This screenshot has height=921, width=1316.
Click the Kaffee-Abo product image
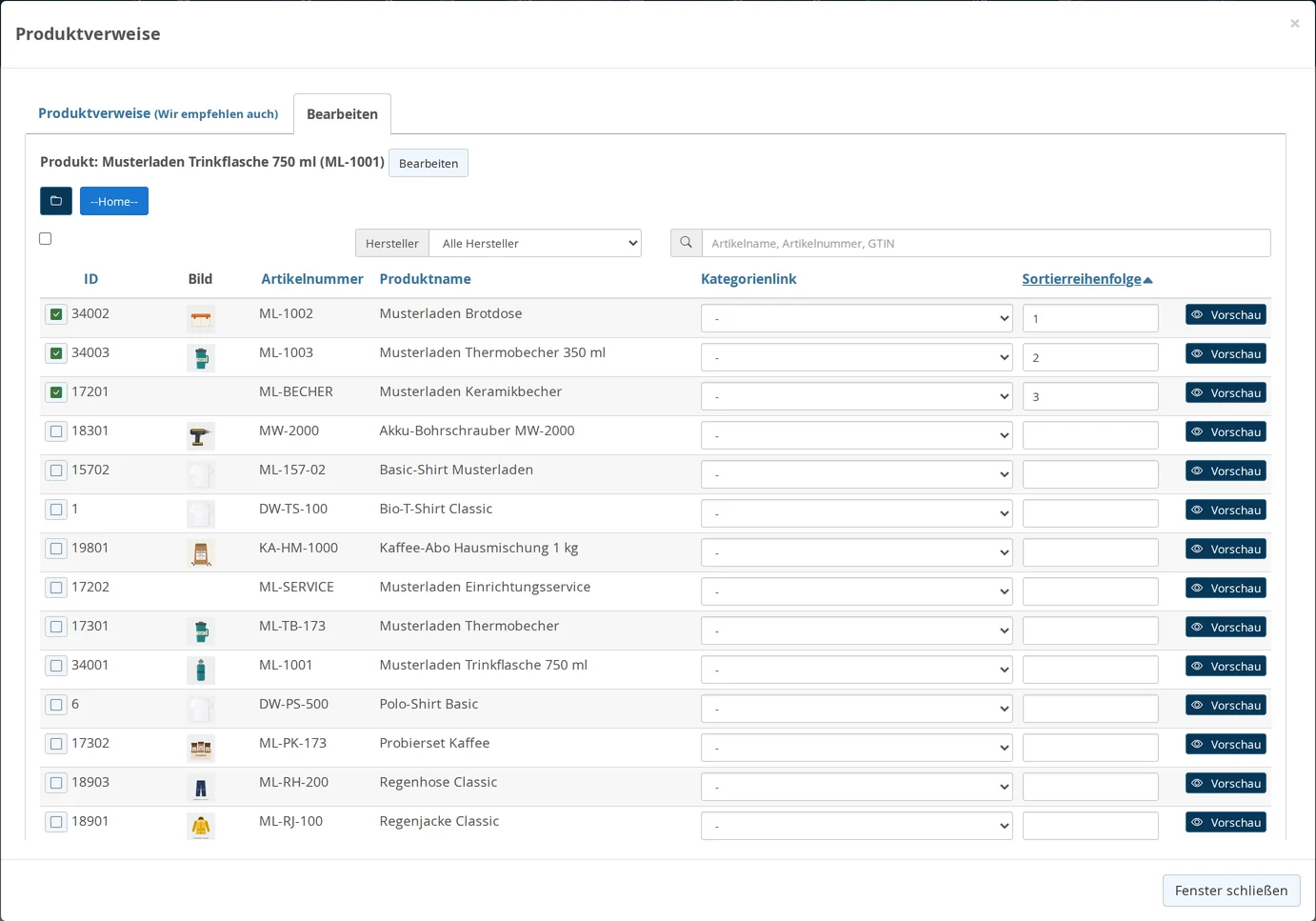pyautogui.click(x=201, y=553)
